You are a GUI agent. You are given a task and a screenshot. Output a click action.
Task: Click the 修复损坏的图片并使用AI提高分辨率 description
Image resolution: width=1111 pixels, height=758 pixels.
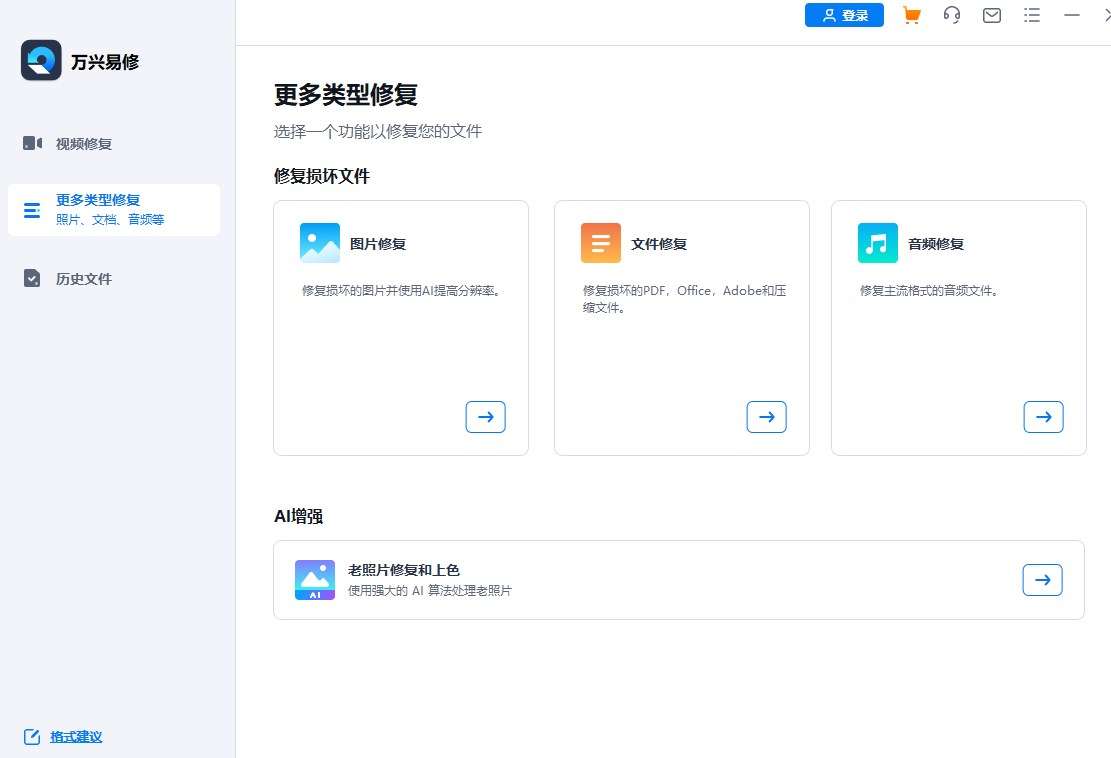[402, 290]
